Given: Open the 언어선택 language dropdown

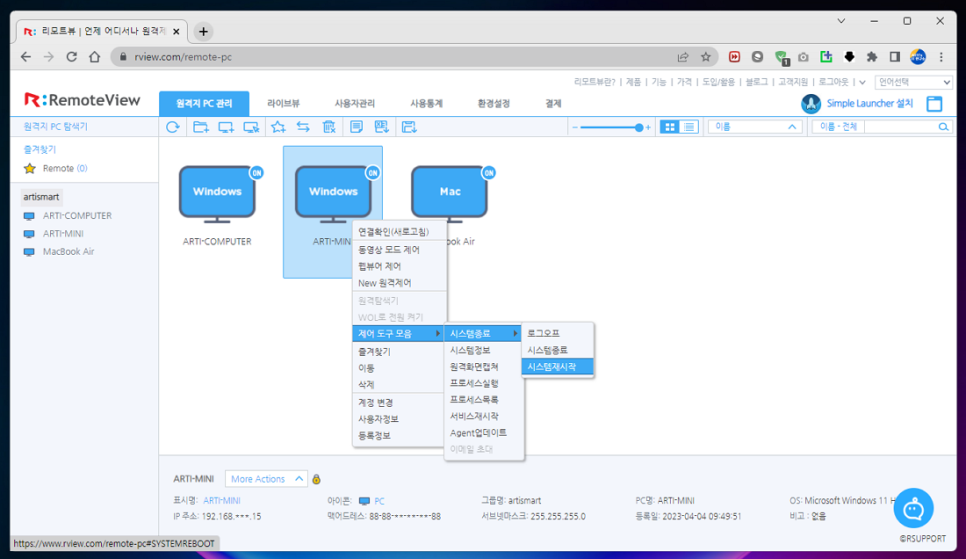Looking at the screenshot, I should point(913,82).
